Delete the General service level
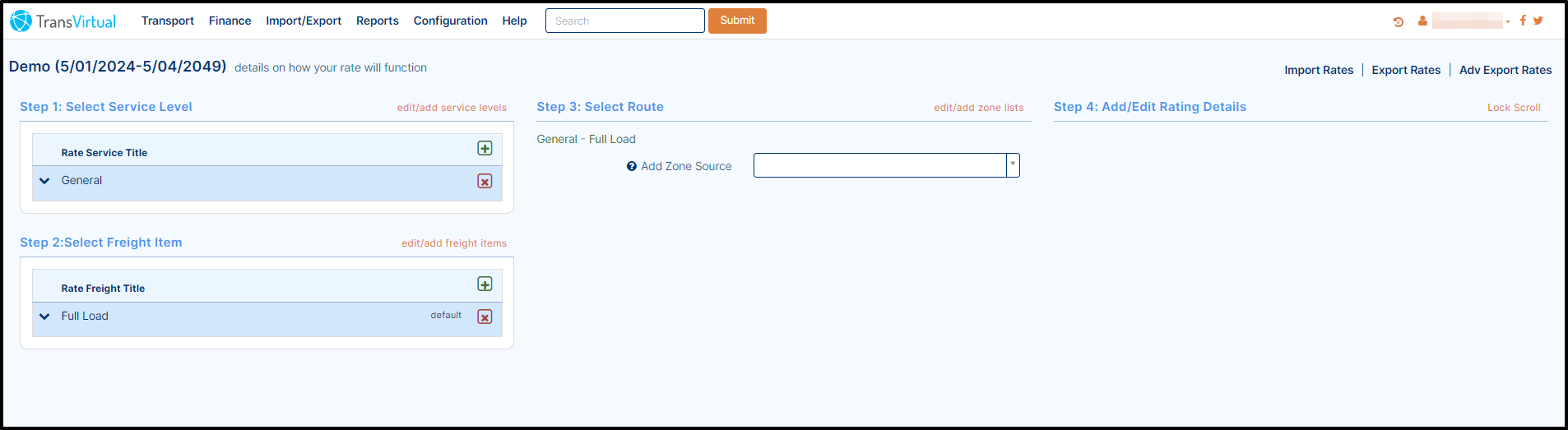 [x=485, y=181]
